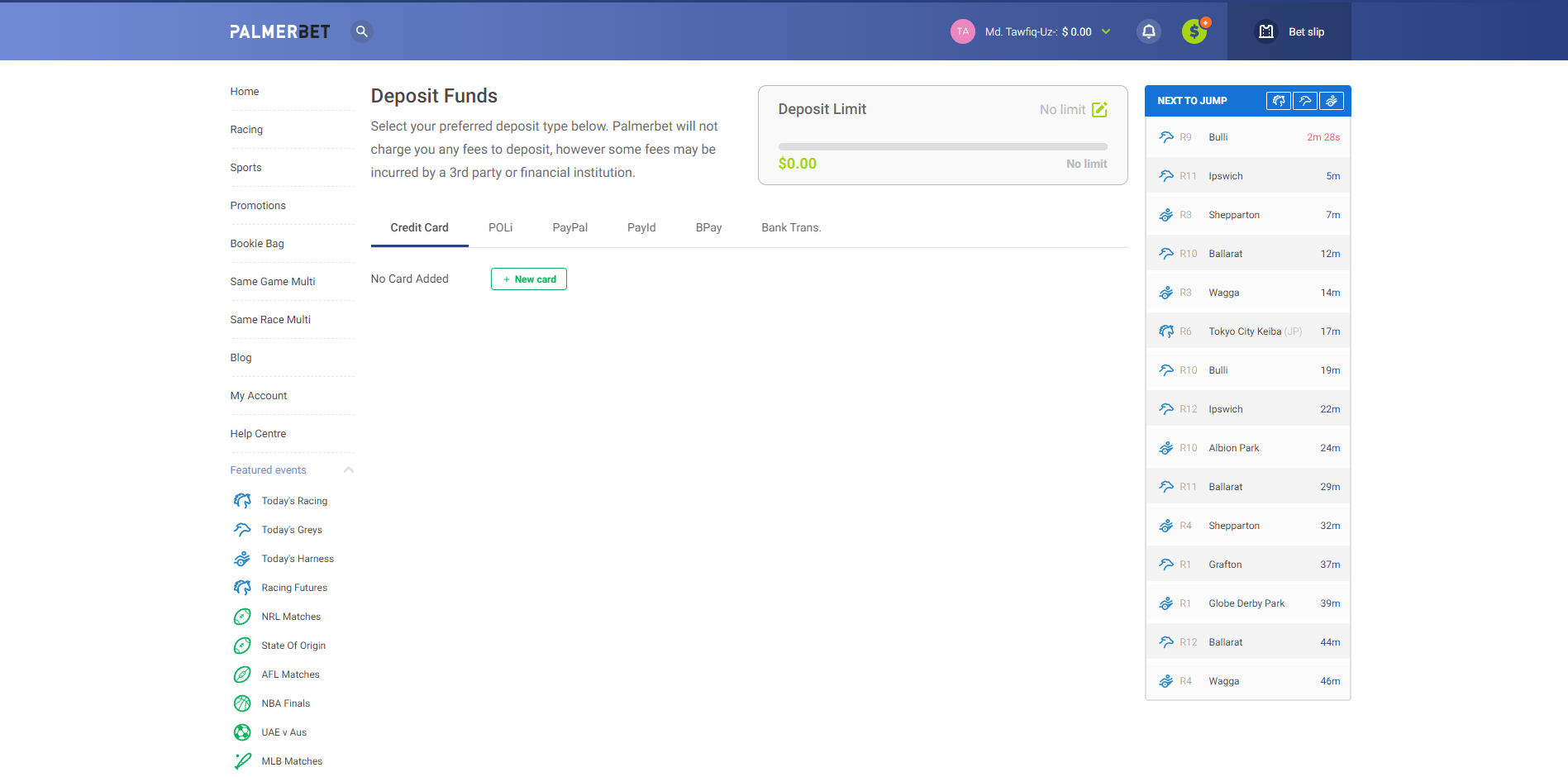Click the No limit text beside Deposit Limit
The image size is (1568, 777).
[x=1062, y=109]
